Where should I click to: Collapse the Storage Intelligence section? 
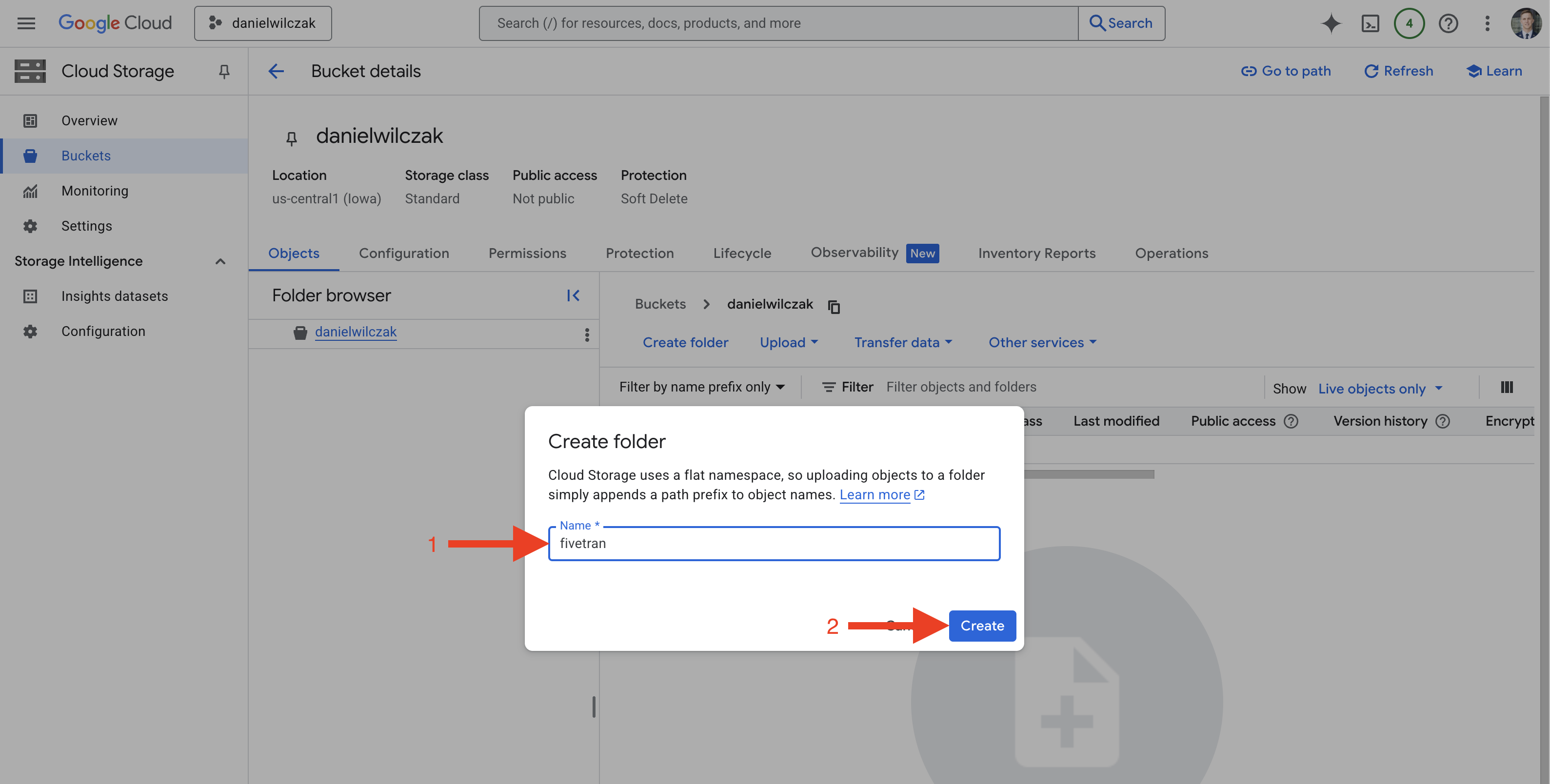pyautogui.click(x=220, y=261)
